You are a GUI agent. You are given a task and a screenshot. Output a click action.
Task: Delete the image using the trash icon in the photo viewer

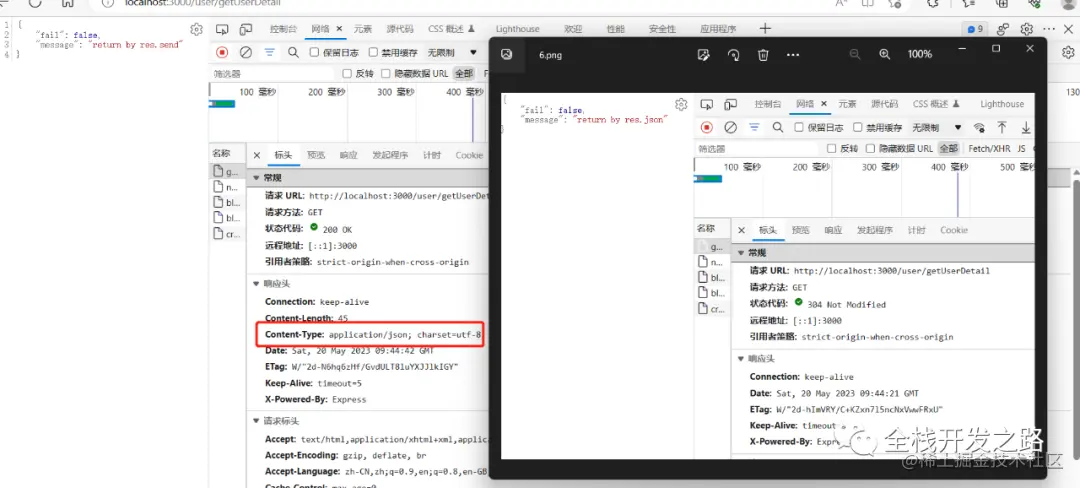click(x=763, y=54)
